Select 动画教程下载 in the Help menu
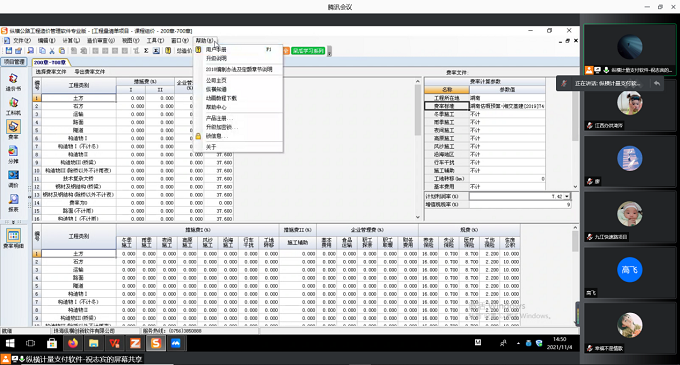Image resolution: width=680 pixels, height=365 pixels. point(238,98)
